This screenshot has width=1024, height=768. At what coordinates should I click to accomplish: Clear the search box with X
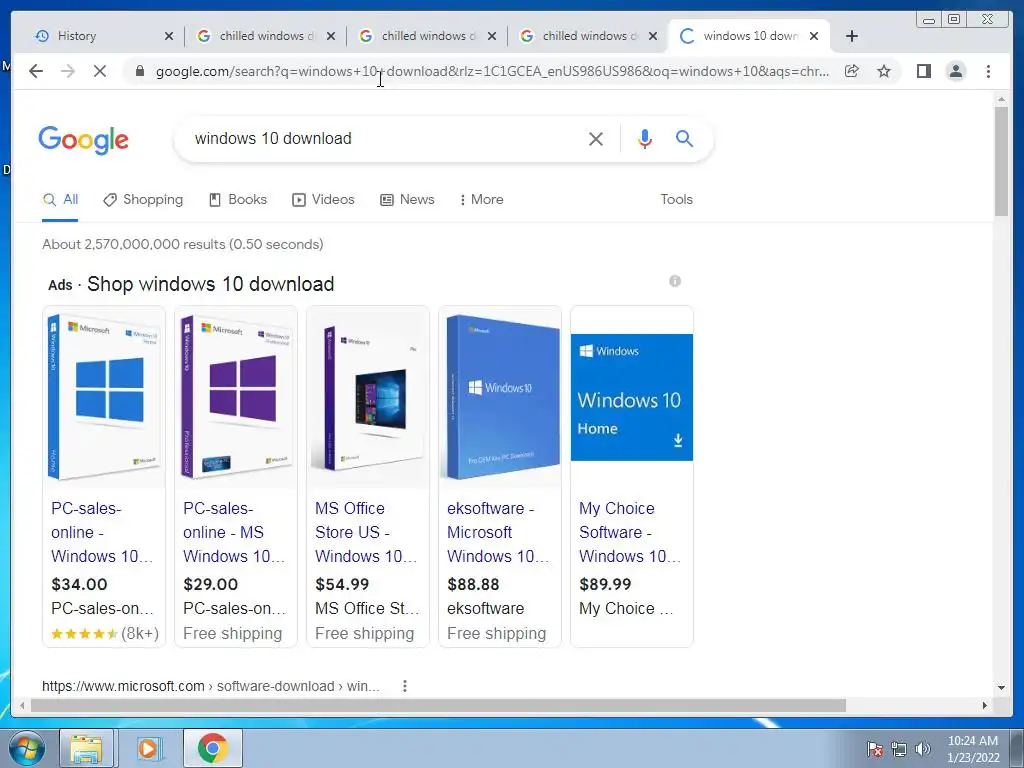coord(596,138)
